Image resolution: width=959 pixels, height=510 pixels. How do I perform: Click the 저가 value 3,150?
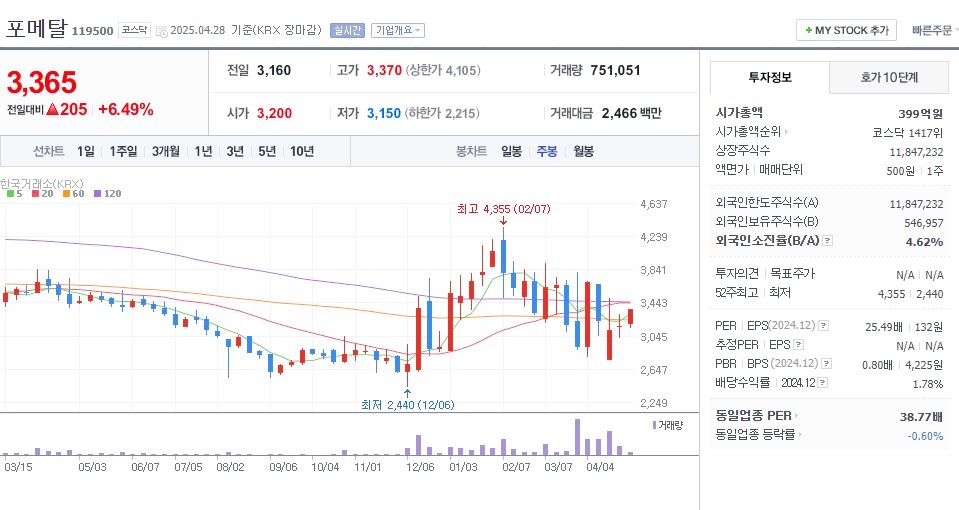(x=383, y=113)
